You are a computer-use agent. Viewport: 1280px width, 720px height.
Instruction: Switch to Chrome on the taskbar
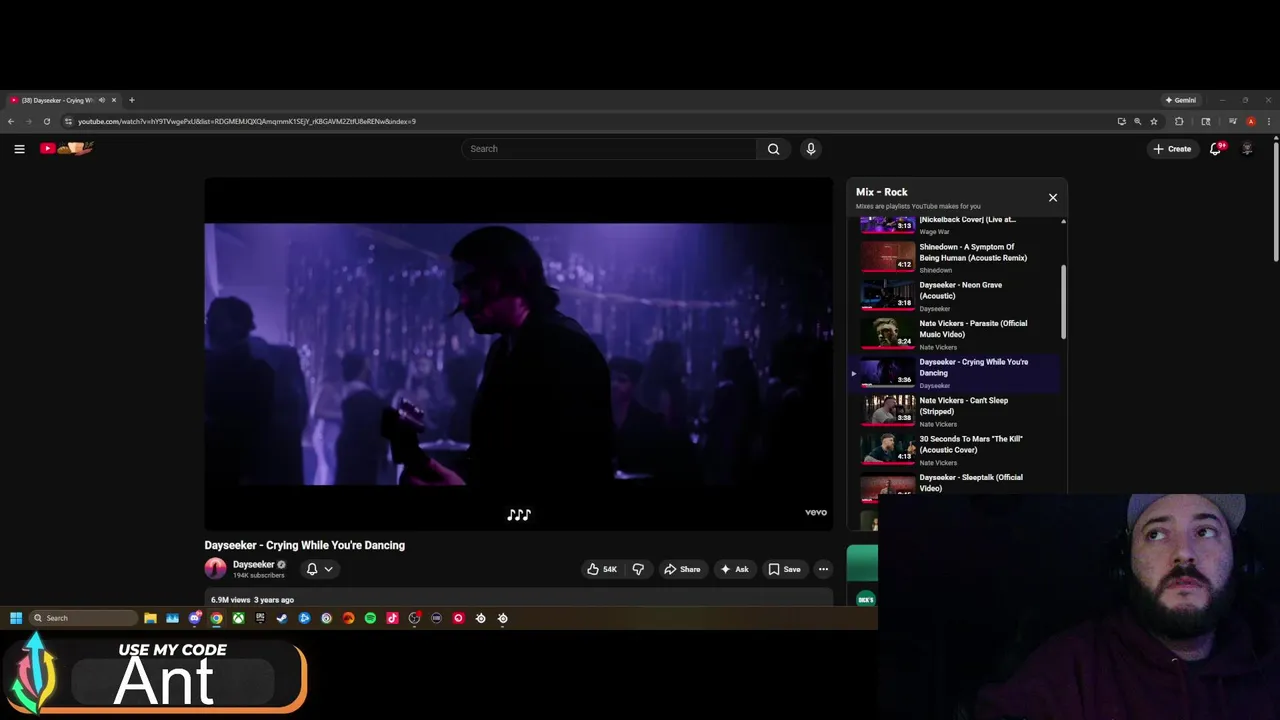[216, 618]
